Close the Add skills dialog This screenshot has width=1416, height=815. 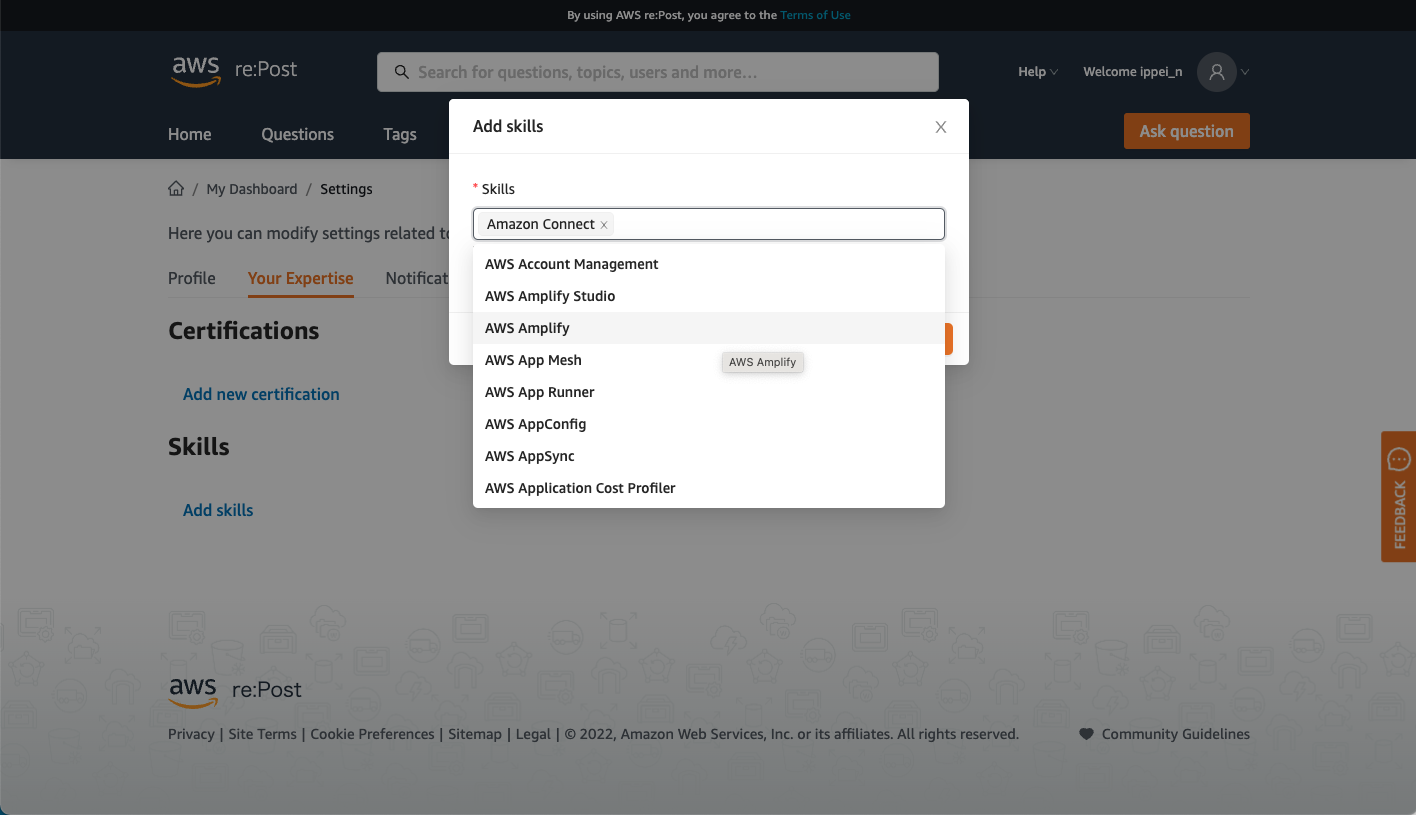pyautogui.click(x=941, y=127)
